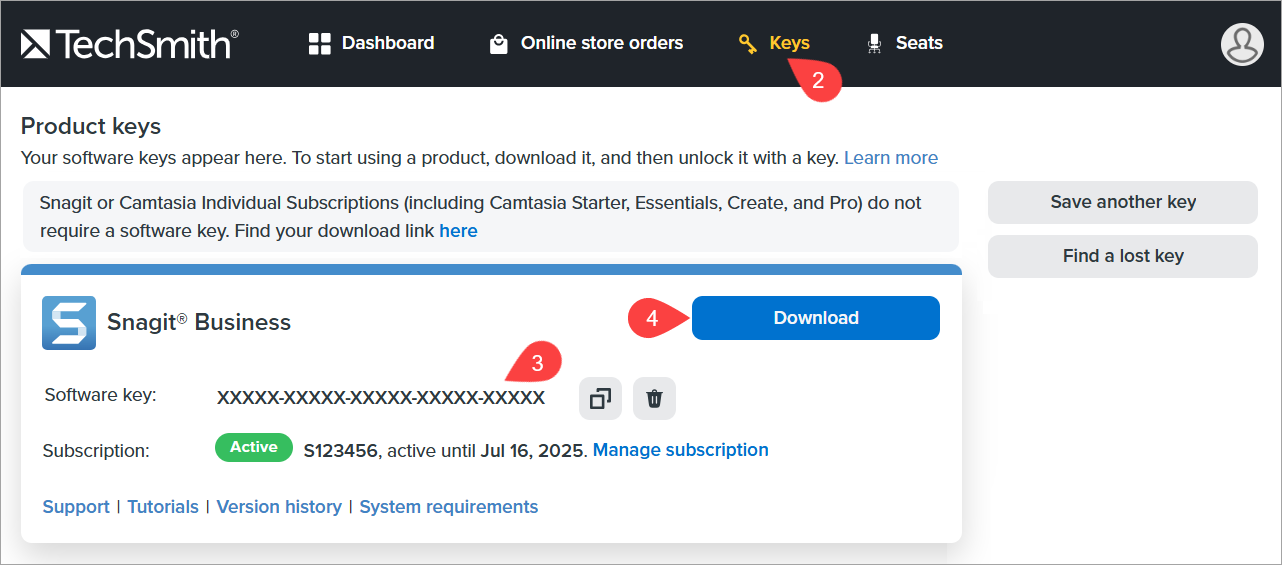Open the Support link
Image resolution: width=1282 pixels, height=565 pixels.
[x=76, y=507]
